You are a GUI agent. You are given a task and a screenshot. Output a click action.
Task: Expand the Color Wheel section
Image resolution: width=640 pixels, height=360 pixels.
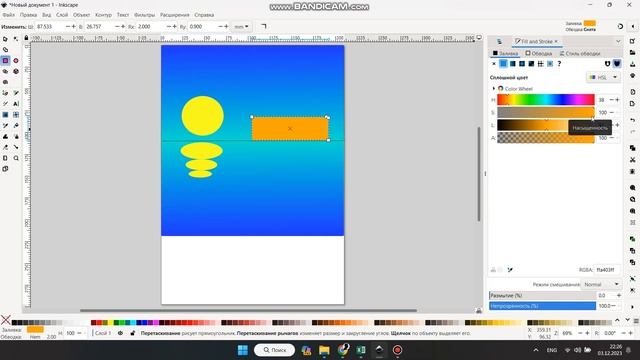pos(494,89)
